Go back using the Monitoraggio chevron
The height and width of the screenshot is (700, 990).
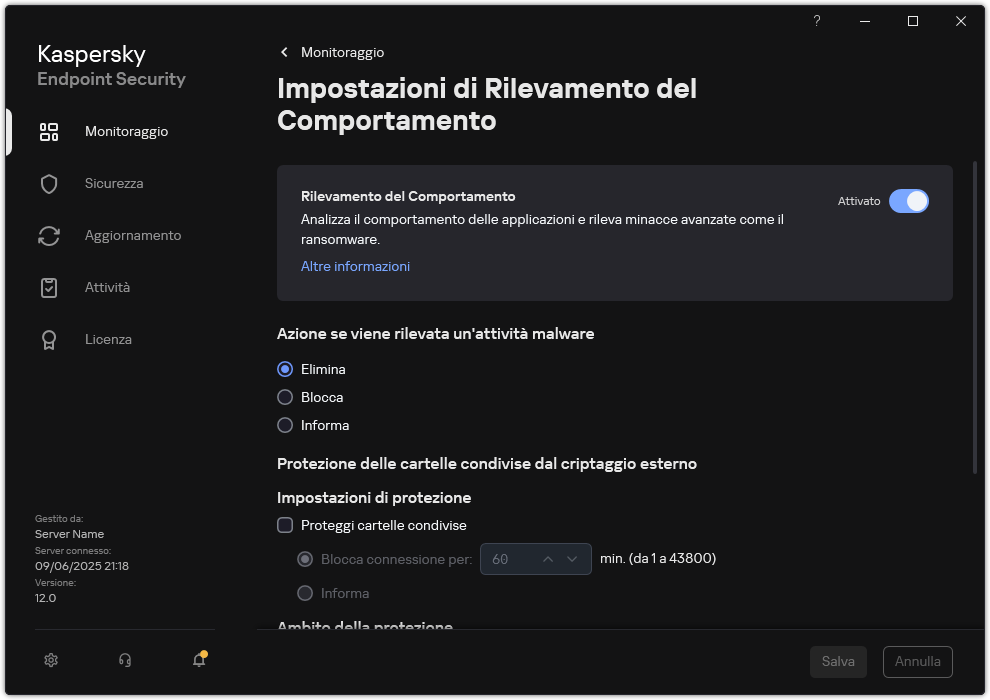[284, 52]
